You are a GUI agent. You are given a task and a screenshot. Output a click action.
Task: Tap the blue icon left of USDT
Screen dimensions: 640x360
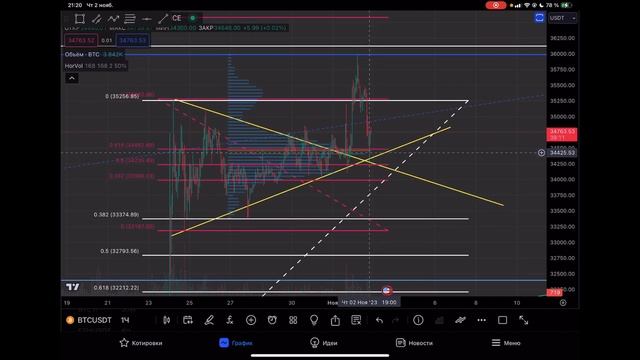click(540, 18)
